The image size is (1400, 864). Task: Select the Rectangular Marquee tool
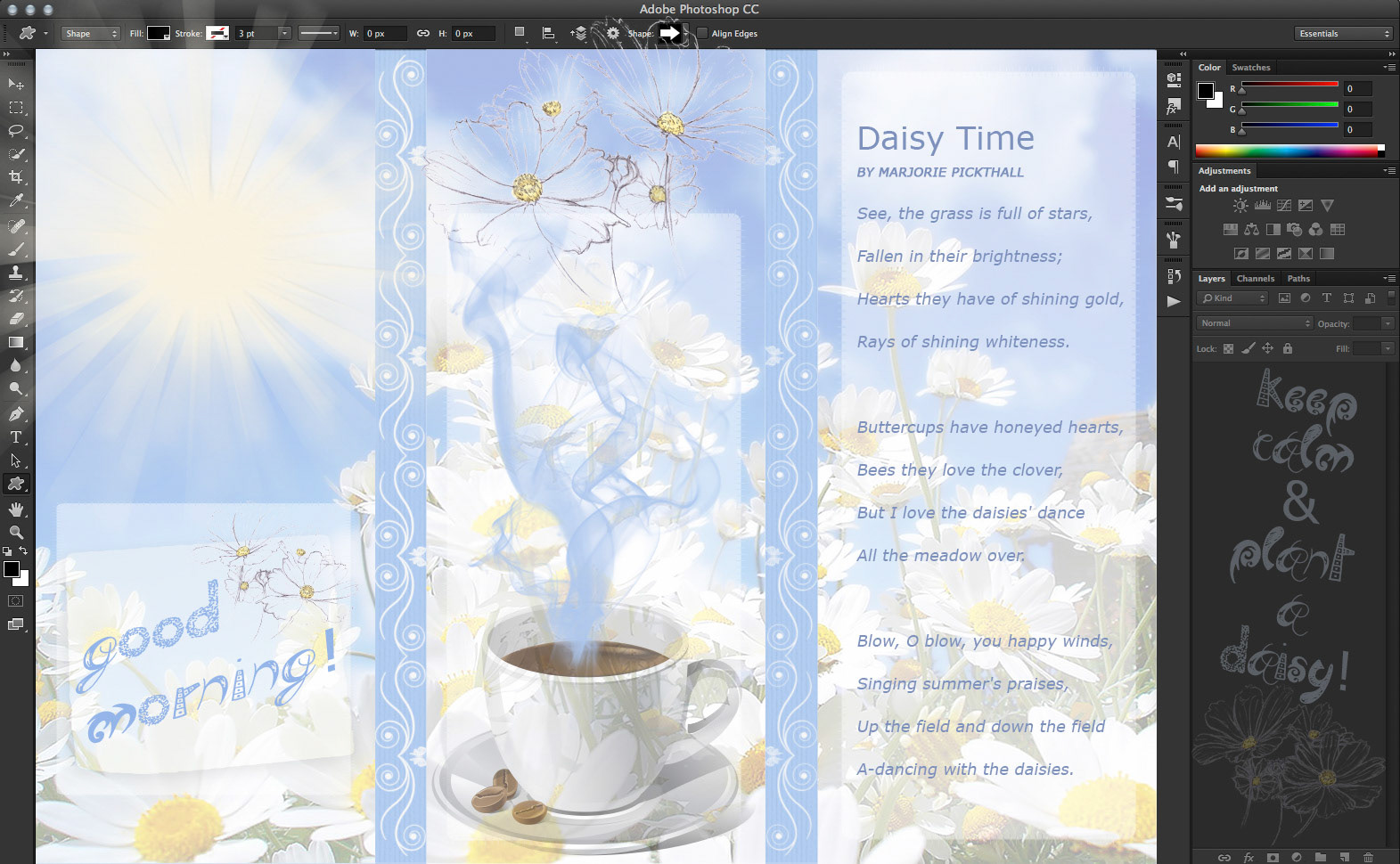(x=16, y=108)
